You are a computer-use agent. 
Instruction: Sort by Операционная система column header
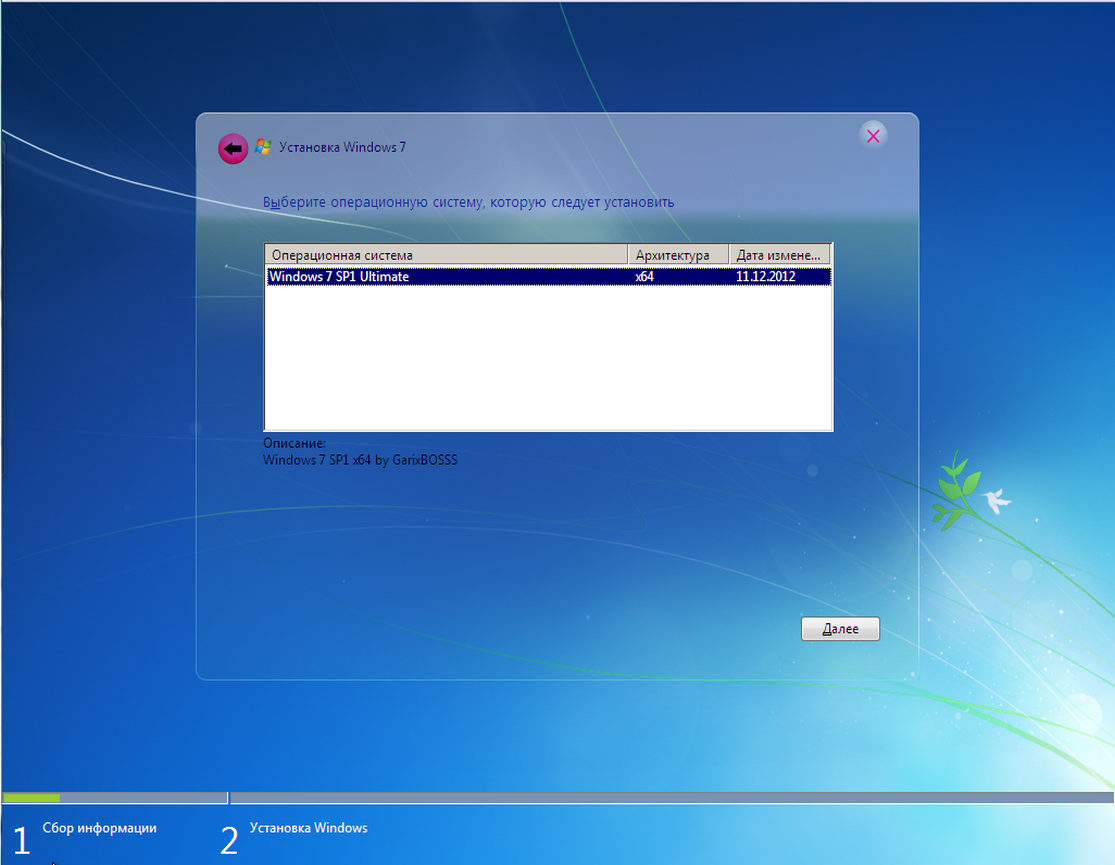point(447,255)
